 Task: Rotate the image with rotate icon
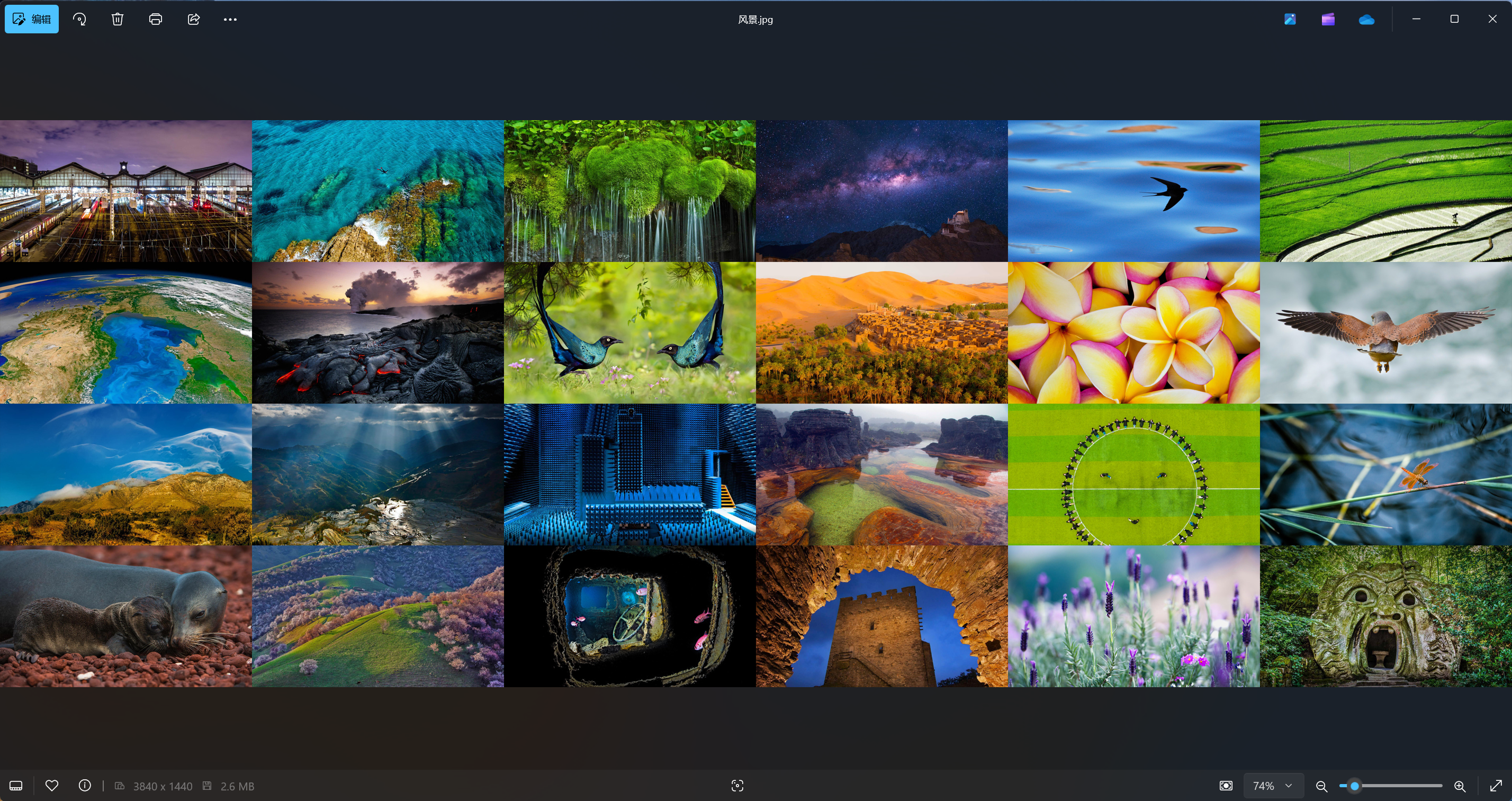pos(79,20)
